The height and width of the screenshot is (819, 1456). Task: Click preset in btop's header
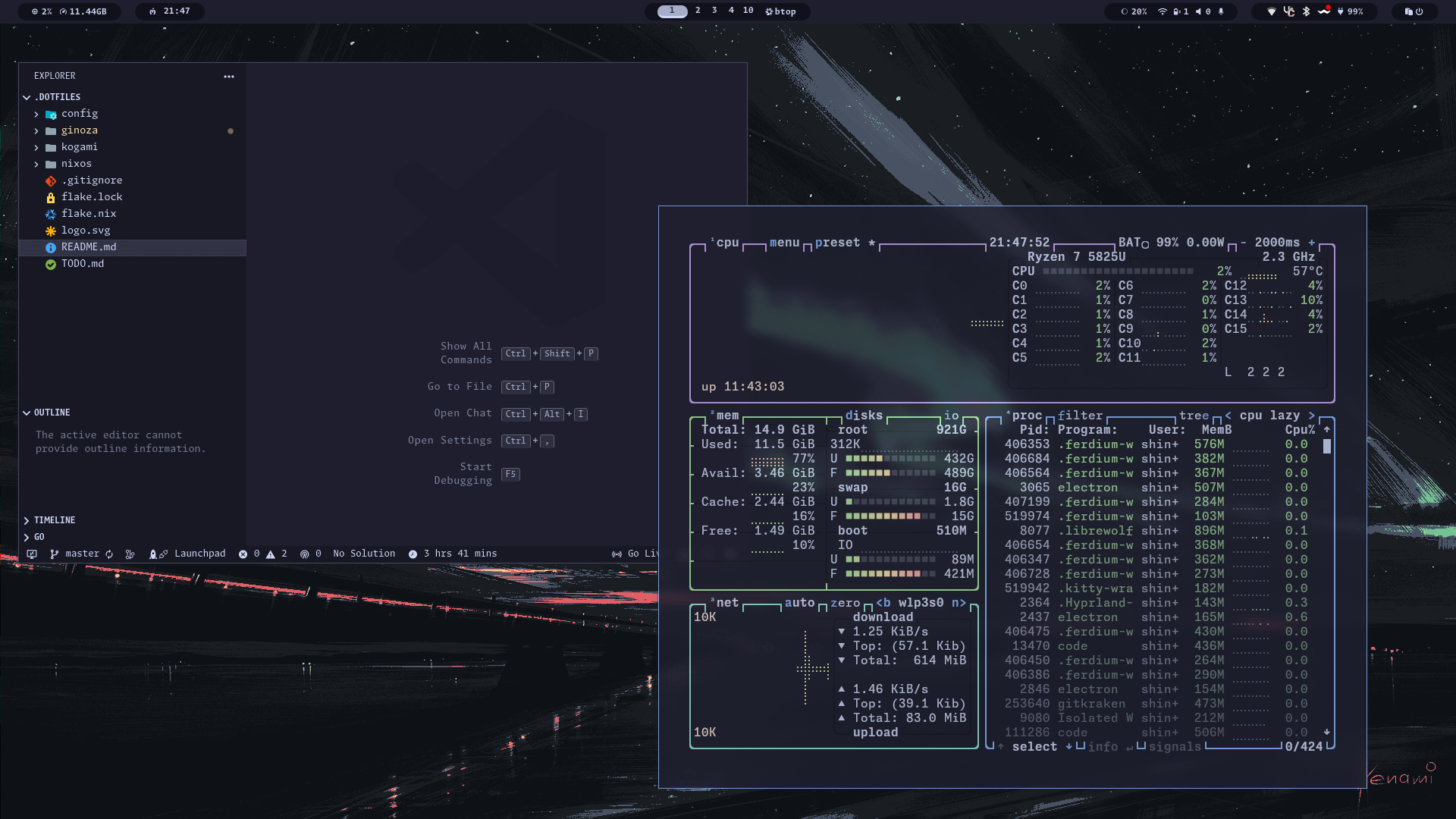(x=838, y=243)
